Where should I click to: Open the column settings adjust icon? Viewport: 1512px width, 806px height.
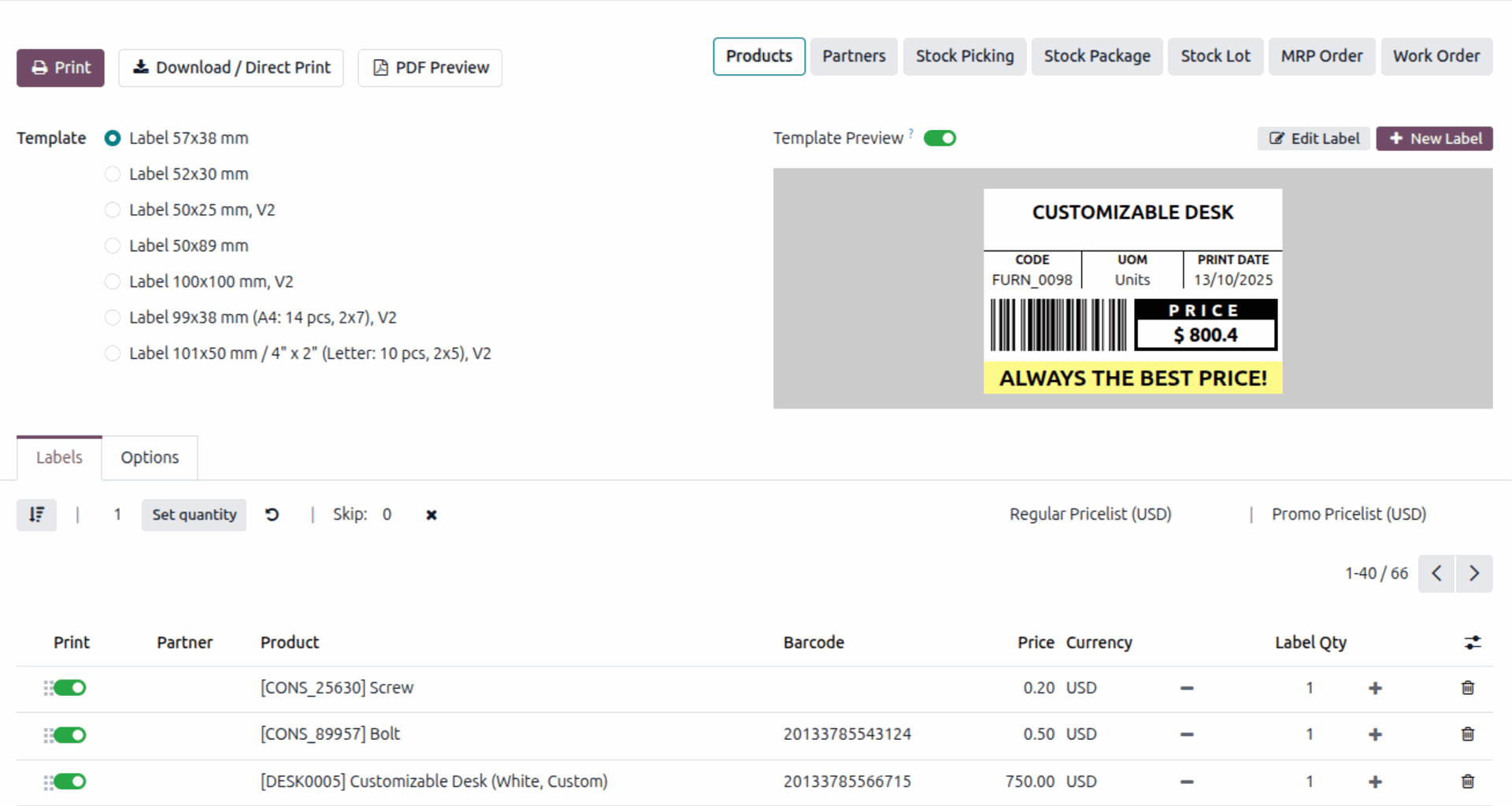(x=1473, y=642)
